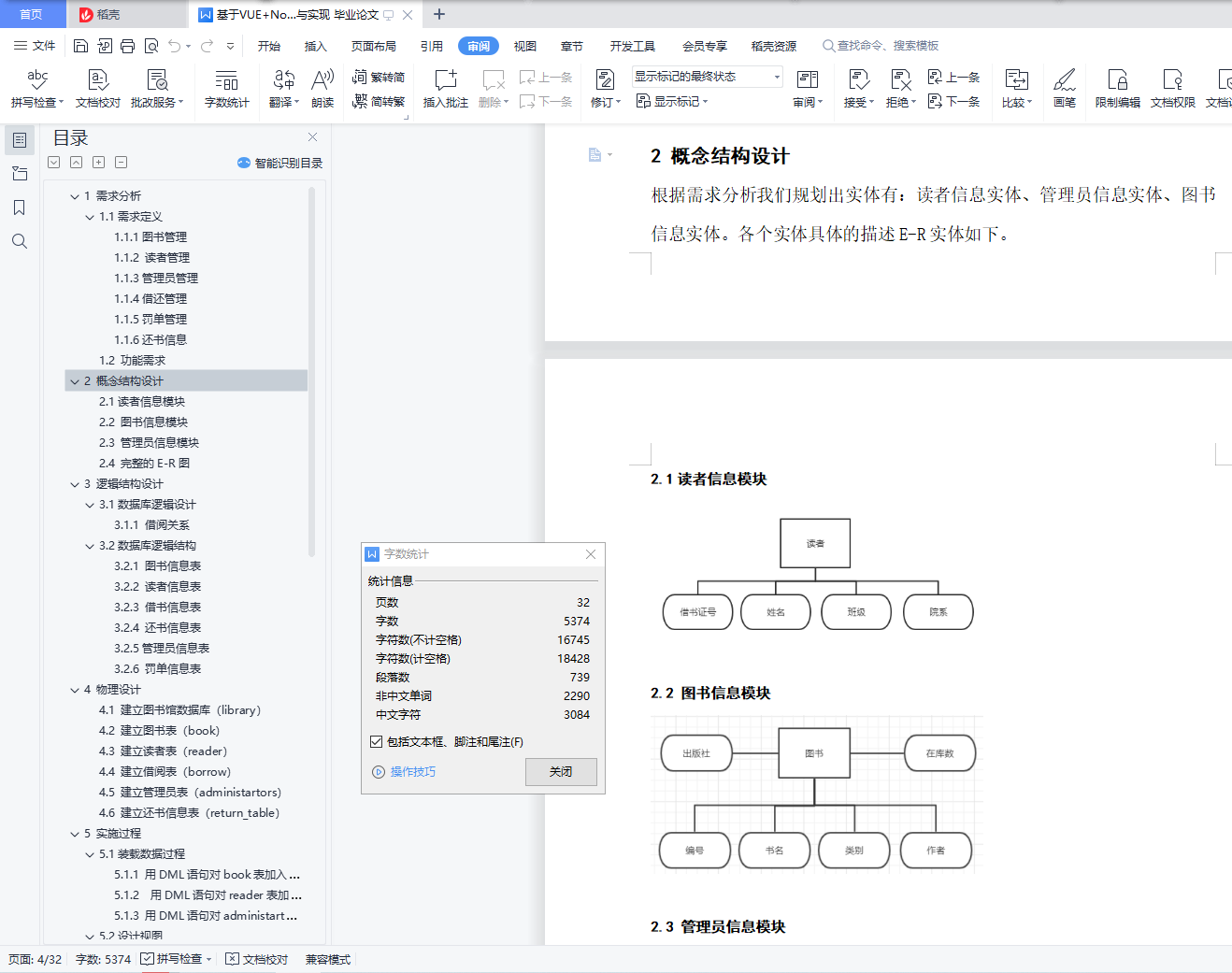Convert text with 简转繁
This screenshot has width=1232, height=973.
(379, 102)
